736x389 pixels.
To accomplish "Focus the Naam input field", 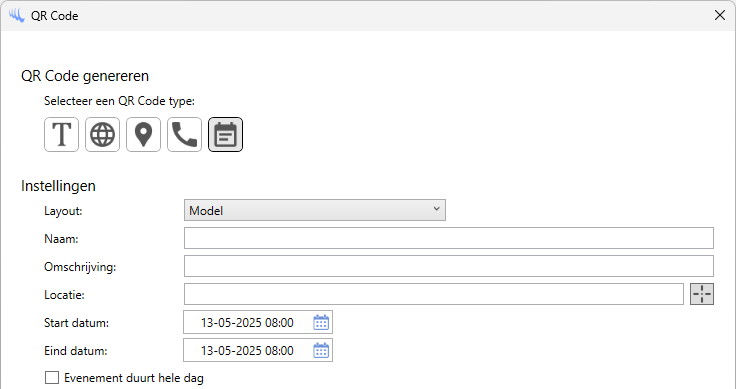I will tap(449, 238).
